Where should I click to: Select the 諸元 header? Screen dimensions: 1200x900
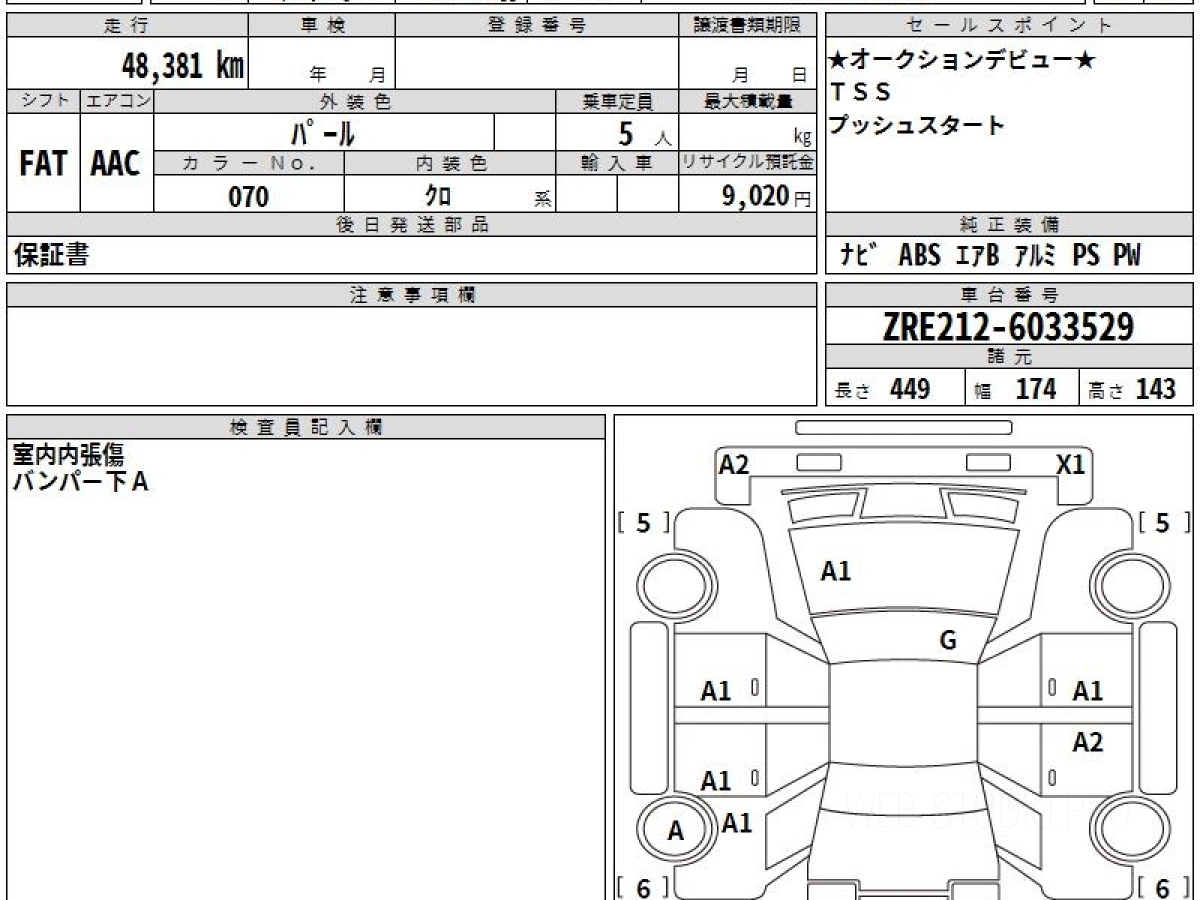coord(1009,356)
